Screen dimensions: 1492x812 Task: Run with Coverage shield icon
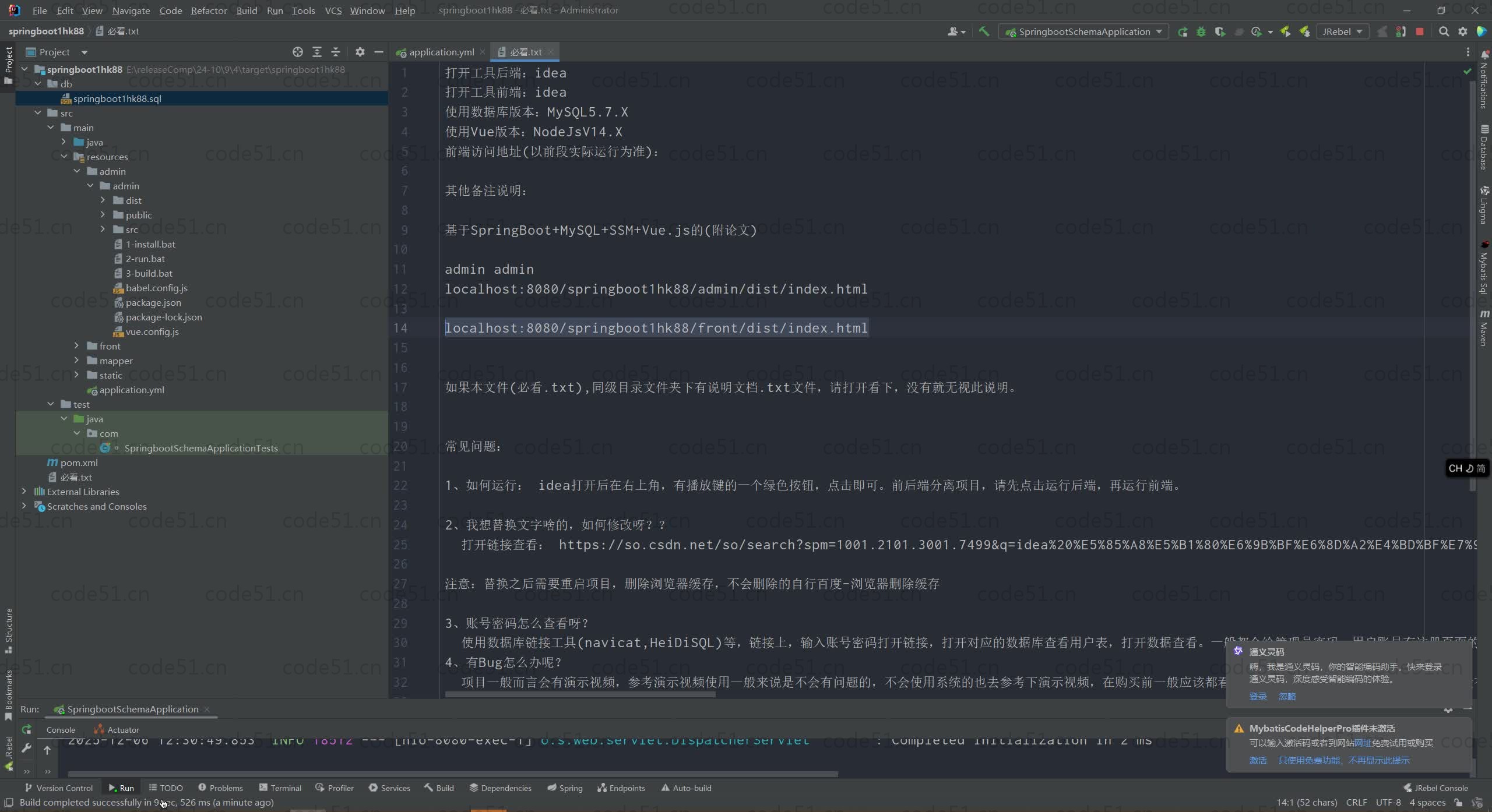(x=1220, y=32)
